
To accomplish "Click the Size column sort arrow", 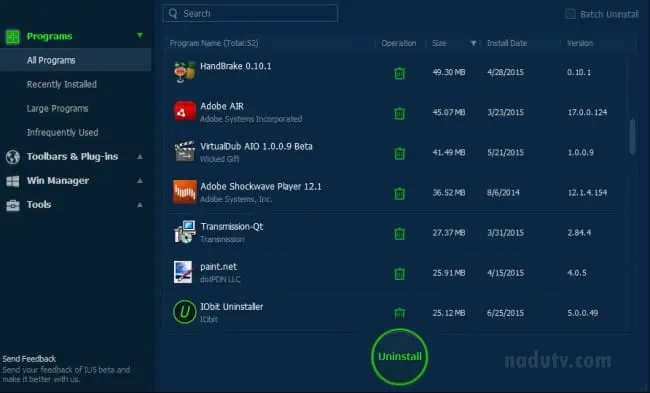I will [x=473, y=43].
